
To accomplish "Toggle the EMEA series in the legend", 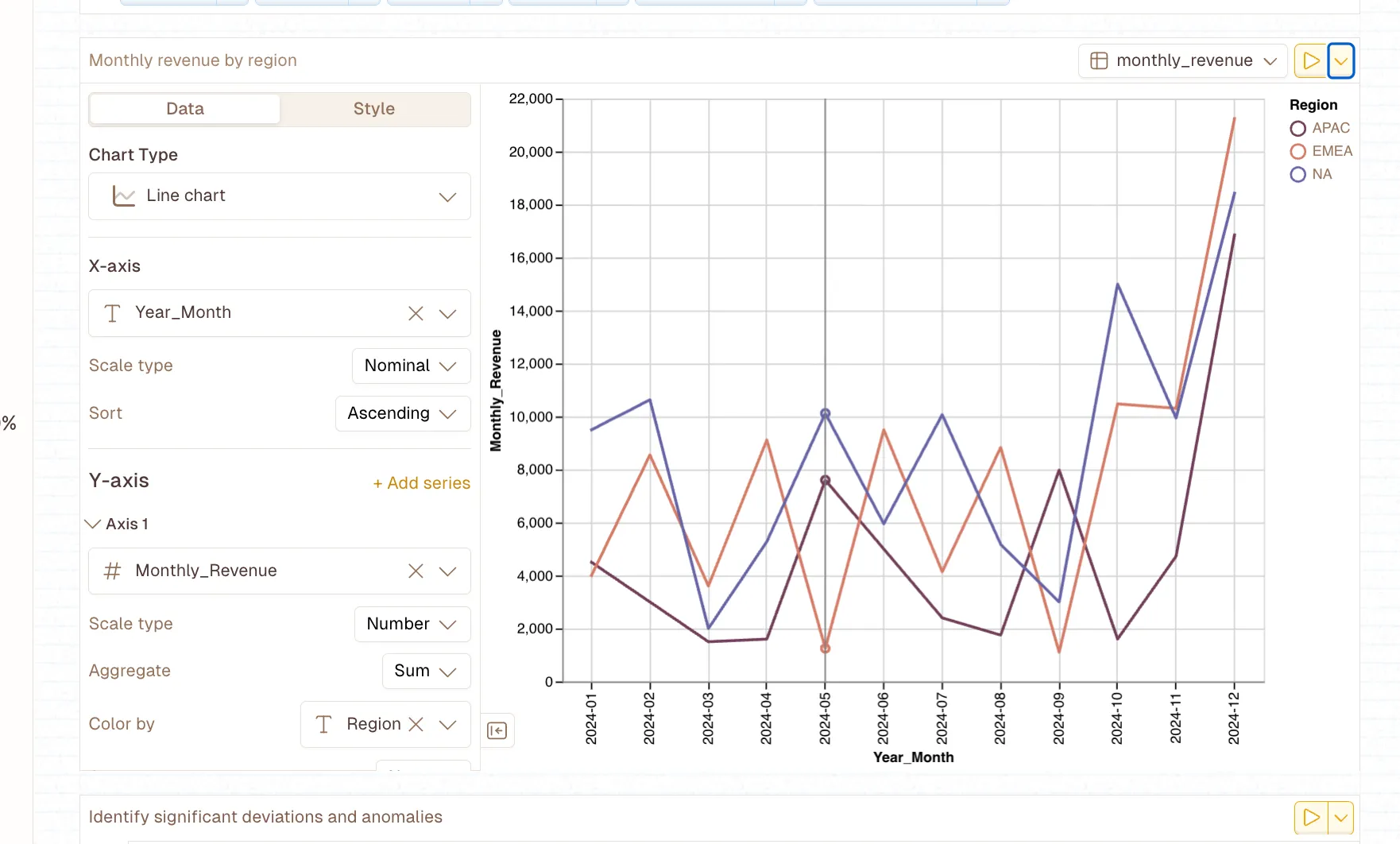I will (x=1298, y=151).
